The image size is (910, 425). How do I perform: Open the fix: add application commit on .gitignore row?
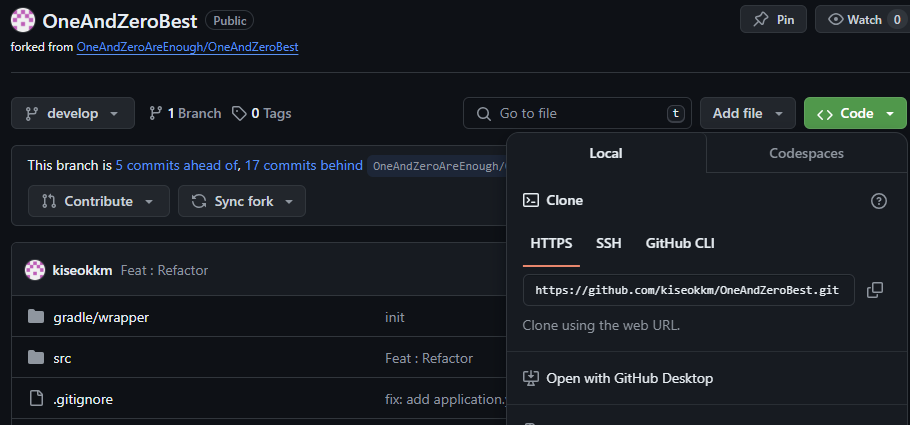pyautogui.click(x=445, y=399)
